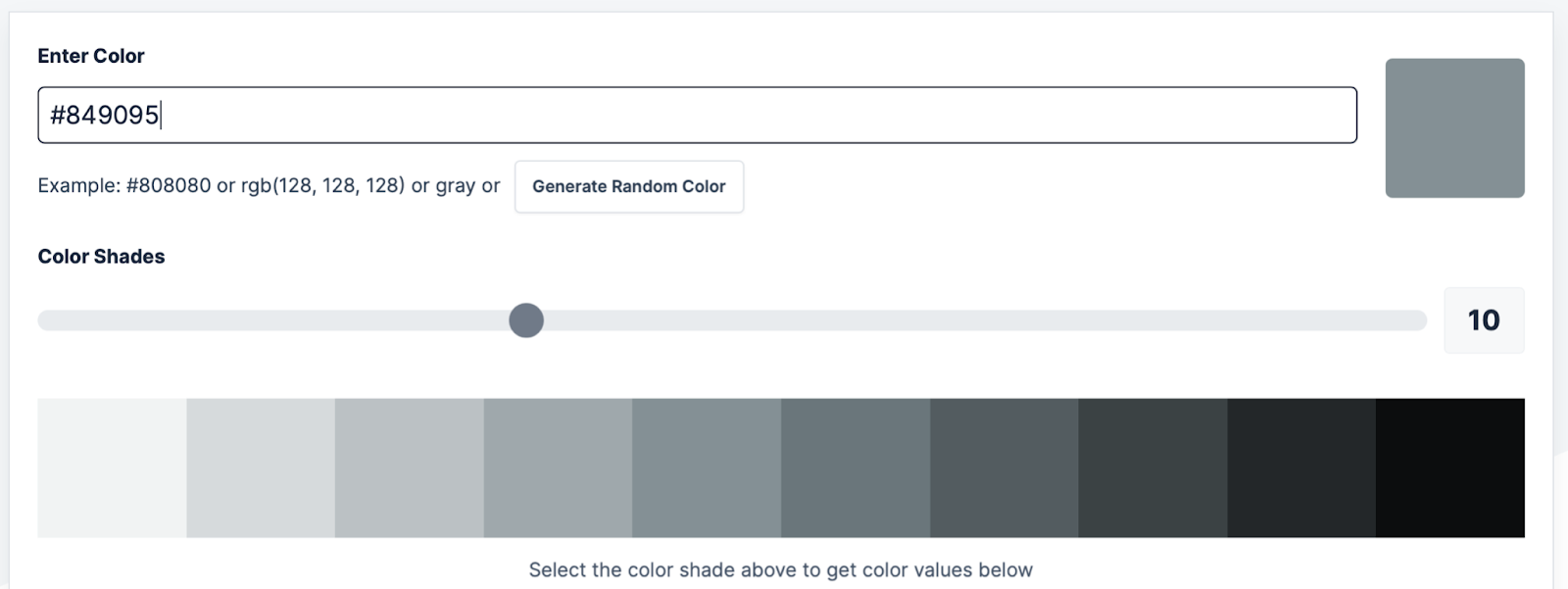Select the second lightest gray shade

[260, 466]
